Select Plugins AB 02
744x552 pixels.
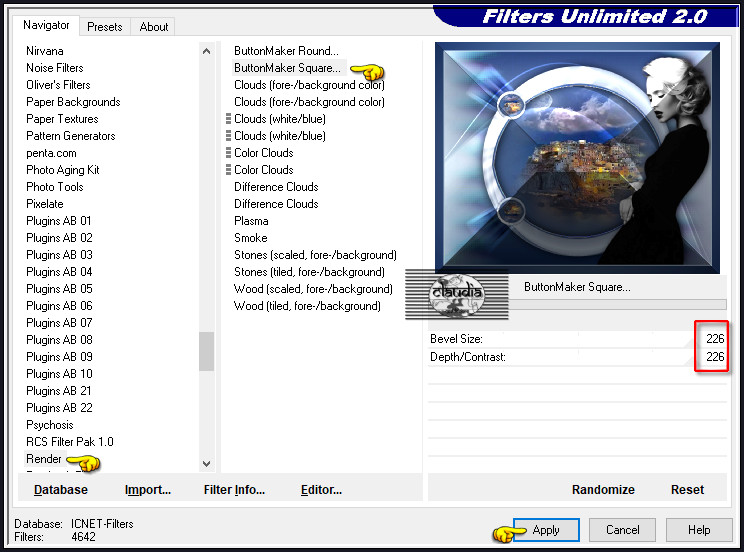point(59,238)
